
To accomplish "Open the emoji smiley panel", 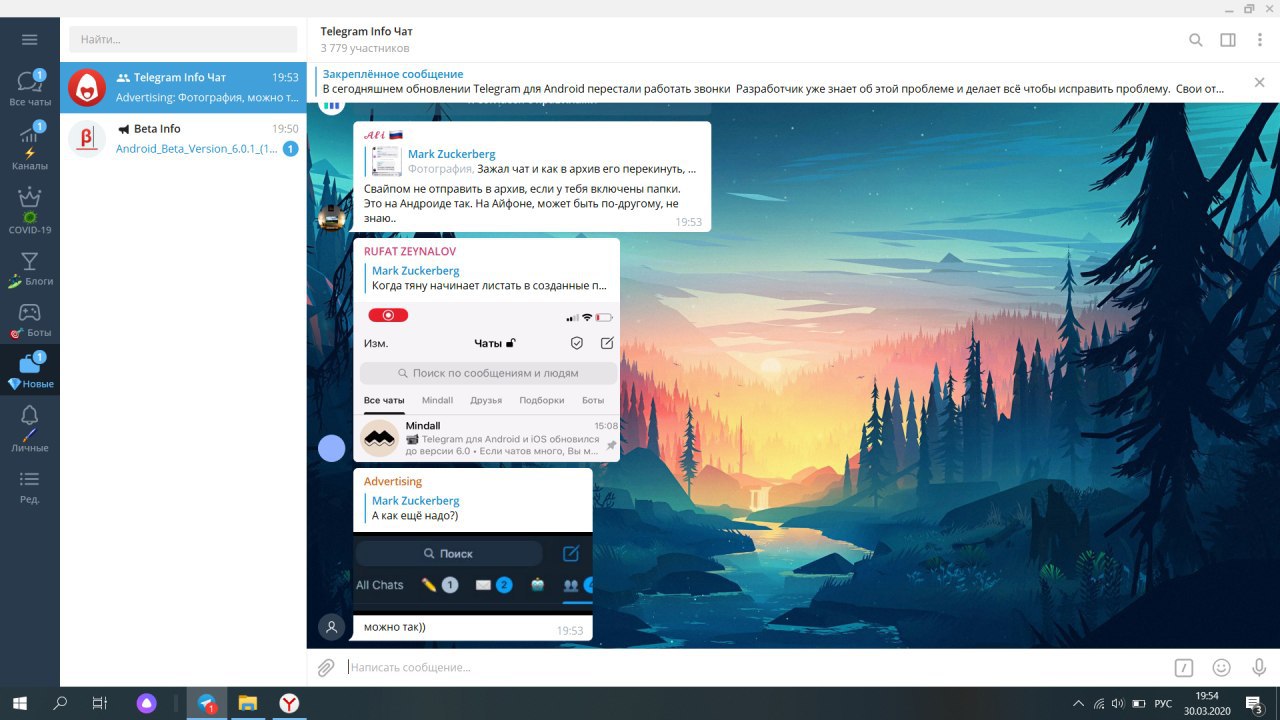I will 1221,668.
